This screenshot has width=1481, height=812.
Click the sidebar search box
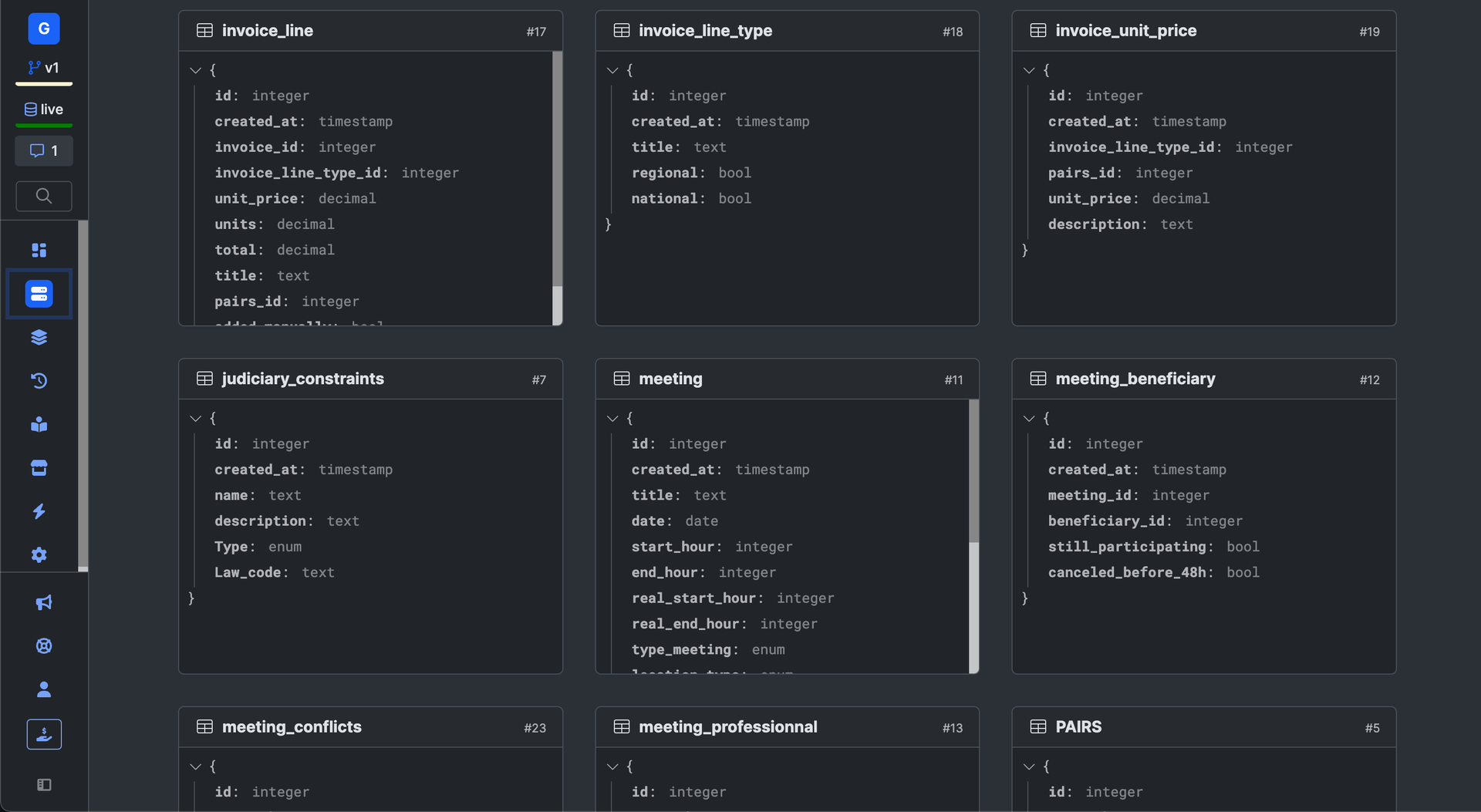point(44,196)
